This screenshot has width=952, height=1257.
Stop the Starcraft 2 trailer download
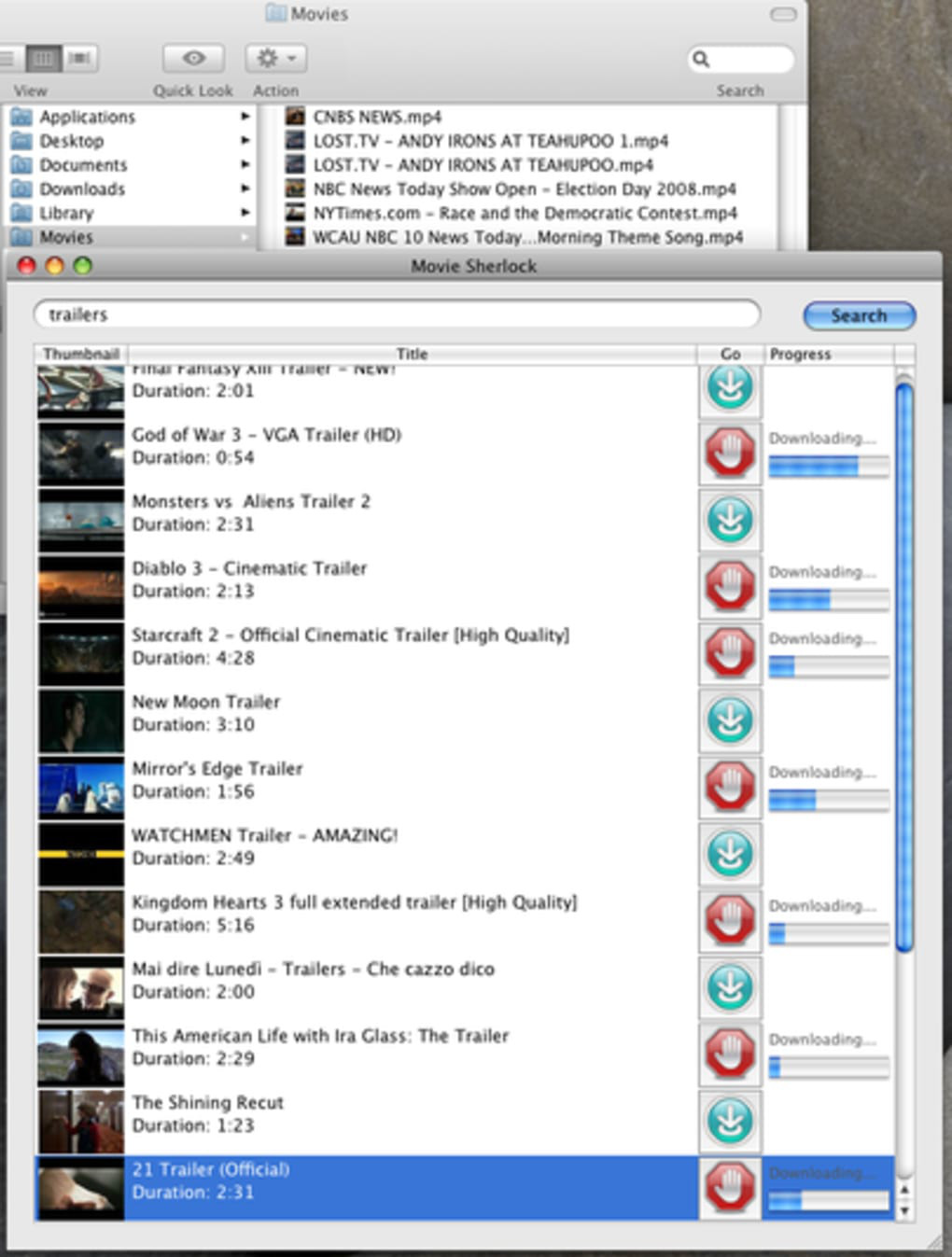point(730,653)
